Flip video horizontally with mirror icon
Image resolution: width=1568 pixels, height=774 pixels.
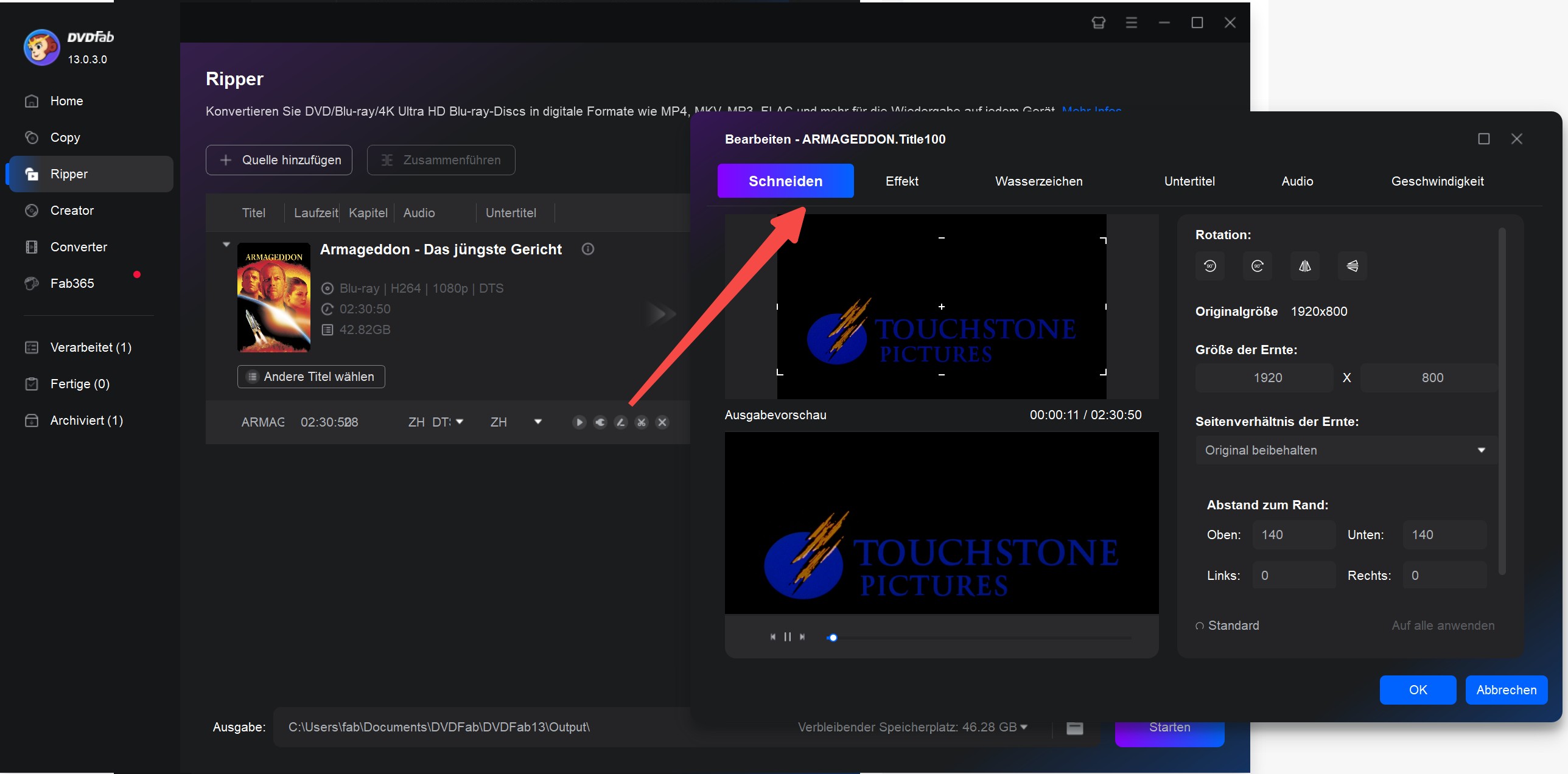tap(1304, 266)
